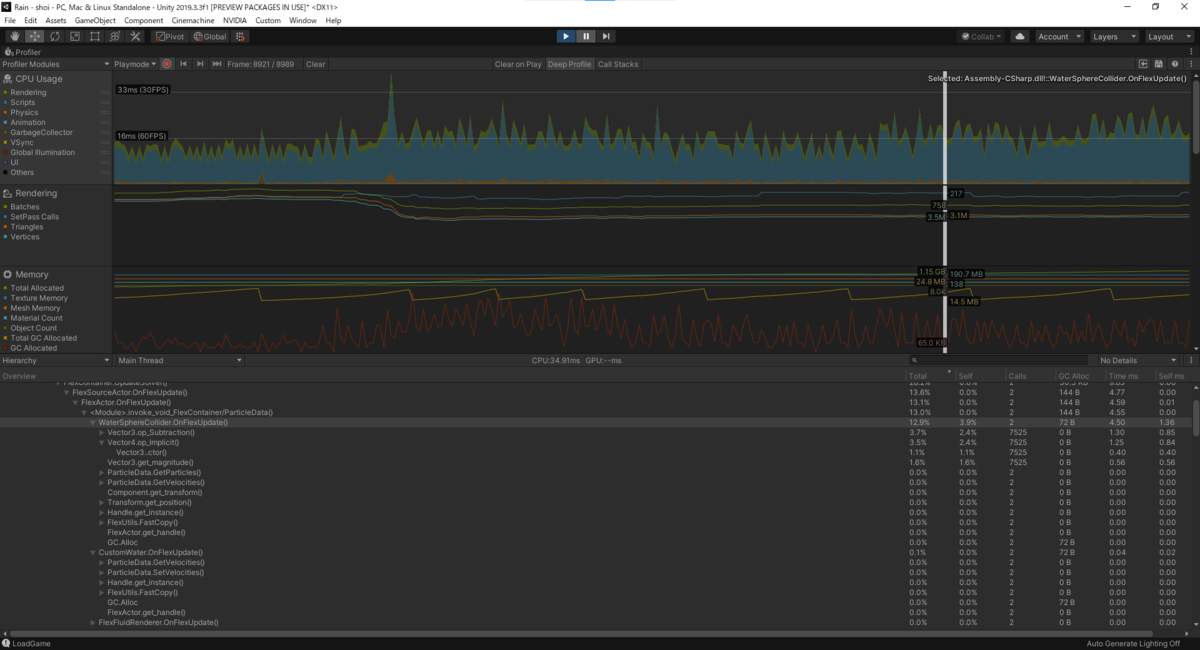
Task: Select the Rect transform tool
Action: pyautogui.click(x=95, y=36)
